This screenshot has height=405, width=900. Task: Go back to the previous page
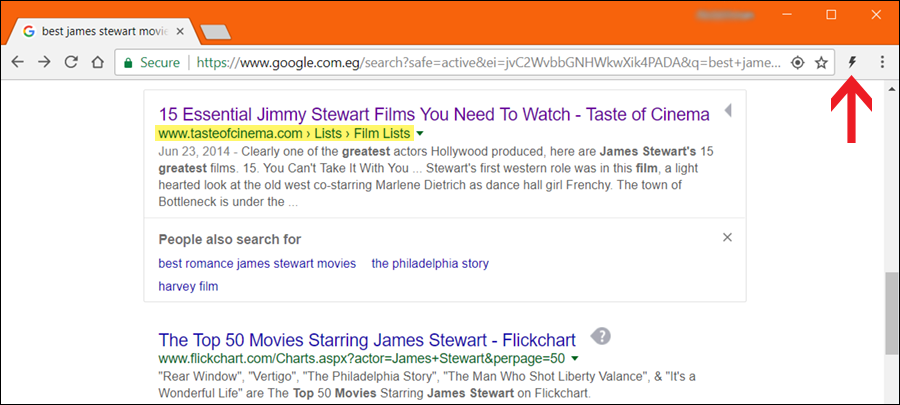18,62
